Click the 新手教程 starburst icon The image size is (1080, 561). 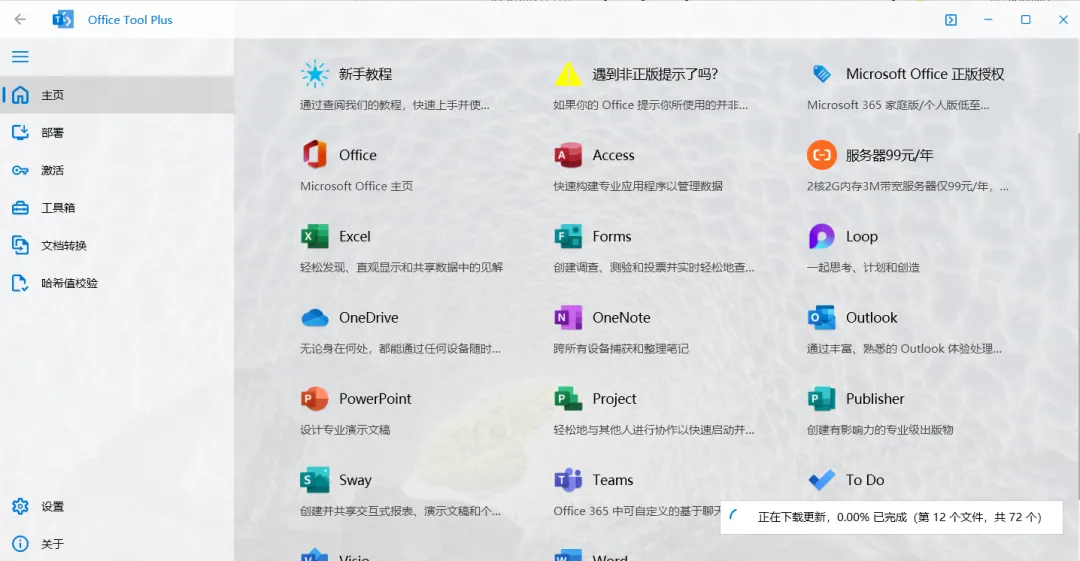tap(315, 74)
